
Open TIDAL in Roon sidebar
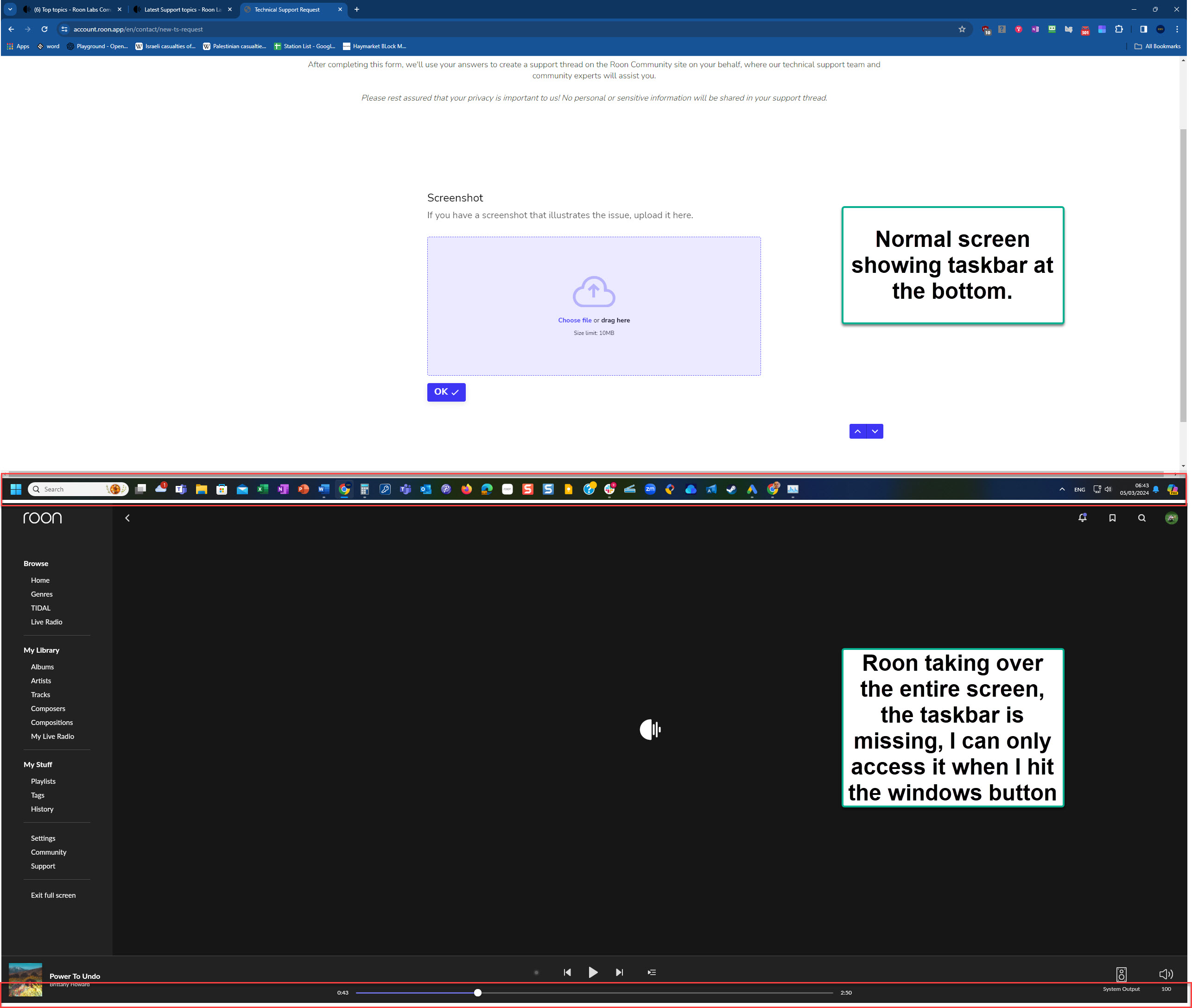click(x=41, y=607)
